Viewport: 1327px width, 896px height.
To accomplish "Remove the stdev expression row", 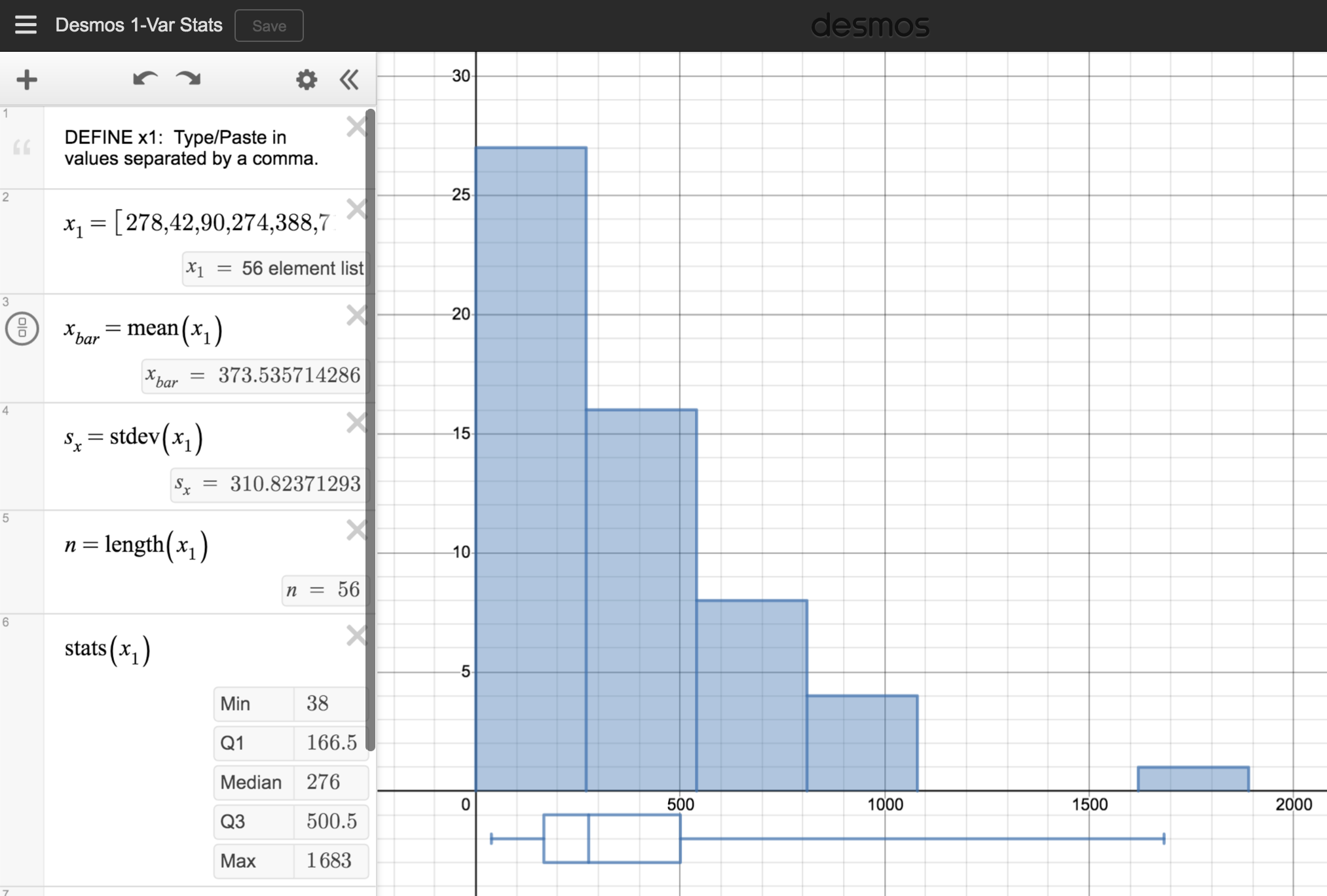I will click(357, 423).
